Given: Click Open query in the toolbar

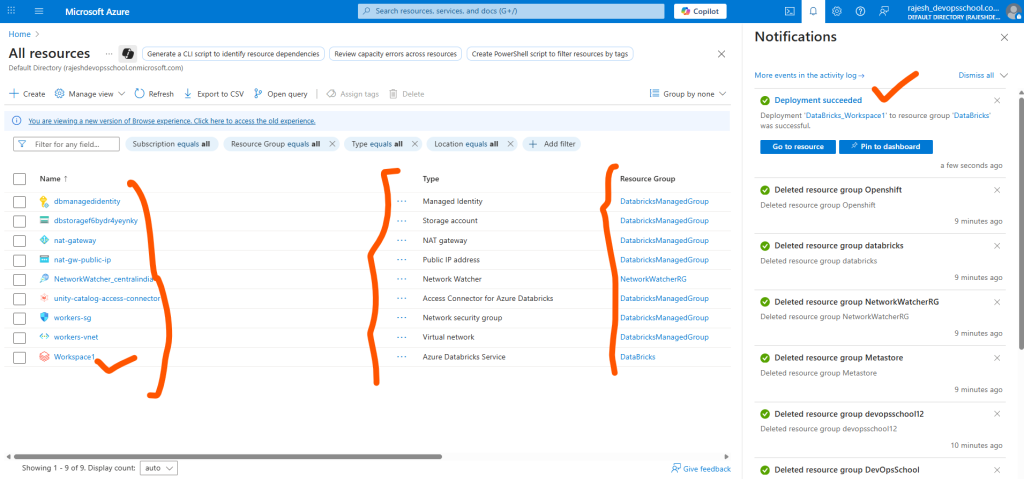Looking at the screenshot, I should pyautogui.click(x=280, y=94).
